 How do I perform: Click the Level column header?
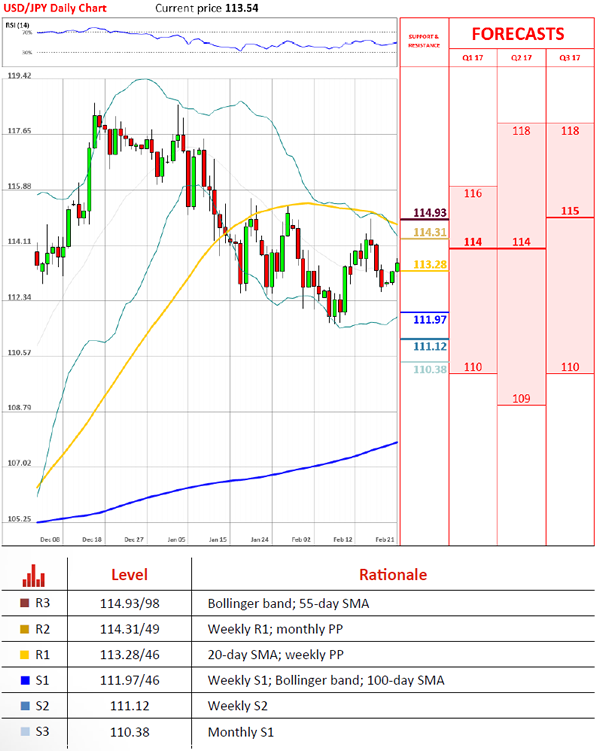(129, 574)
